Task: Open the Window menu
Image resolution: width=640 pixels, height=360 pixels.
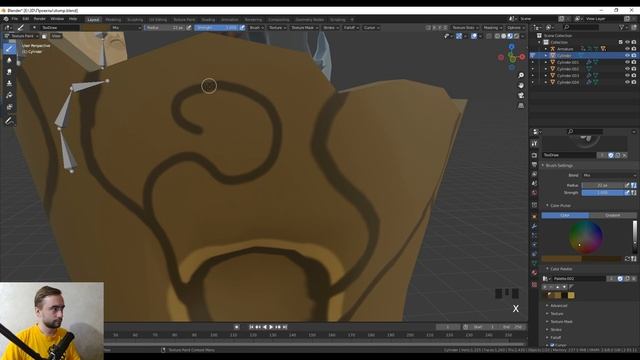Action: coord(57,19)
